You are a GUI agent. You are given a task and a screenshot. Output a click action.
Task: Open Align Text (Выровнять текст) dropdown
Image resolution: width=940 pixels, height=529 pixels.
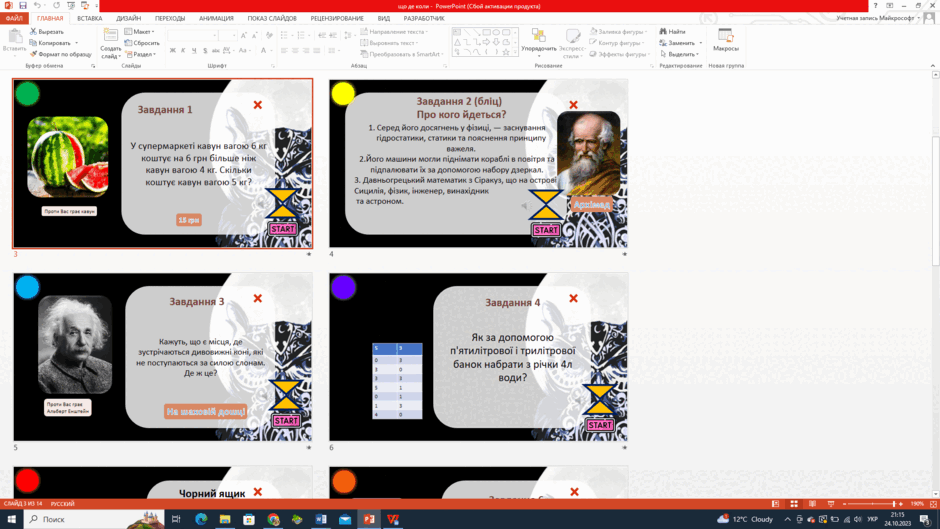389,43
